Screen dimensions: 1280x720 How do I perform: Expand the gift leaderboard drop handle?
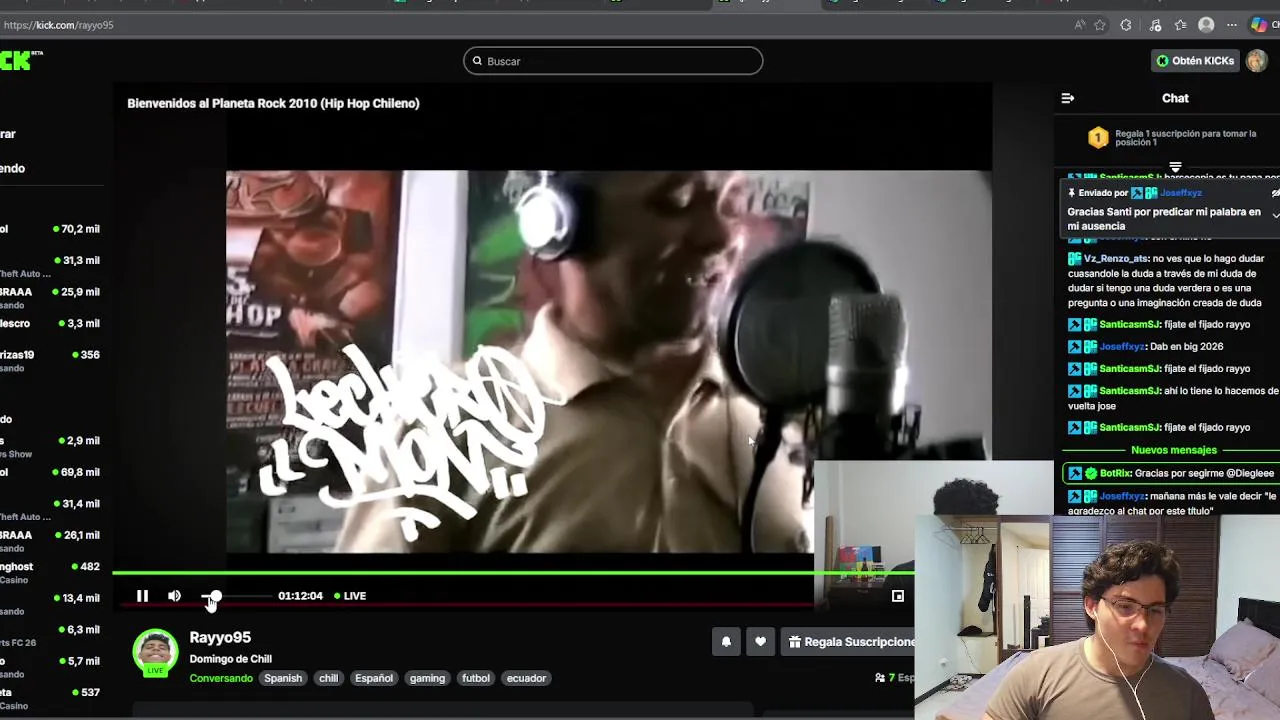(x=1175, y=167)
